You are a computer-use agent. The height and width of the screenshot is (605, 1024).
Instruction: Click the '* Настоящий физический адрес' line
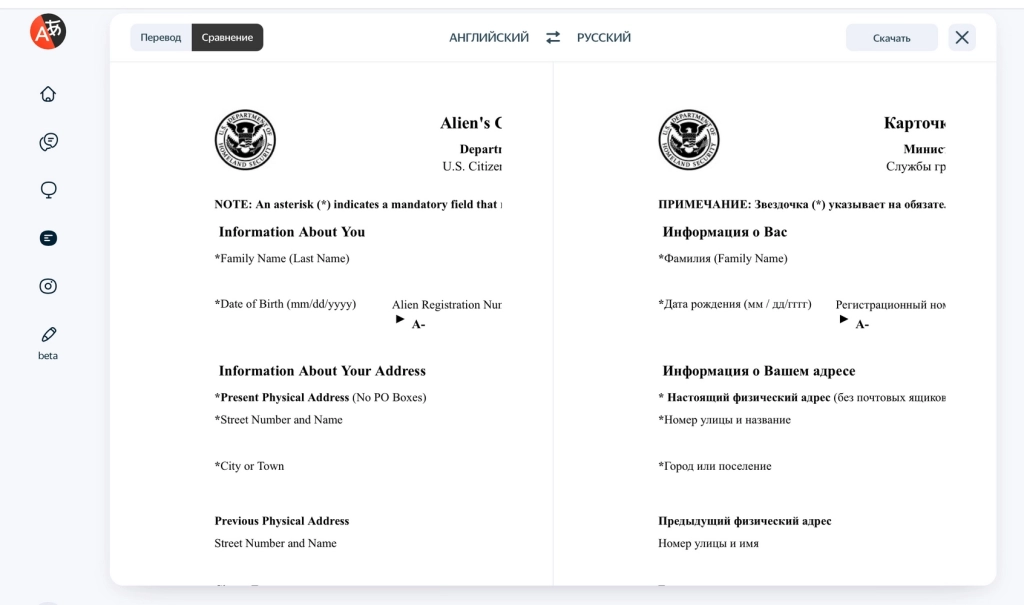point(802,397)
